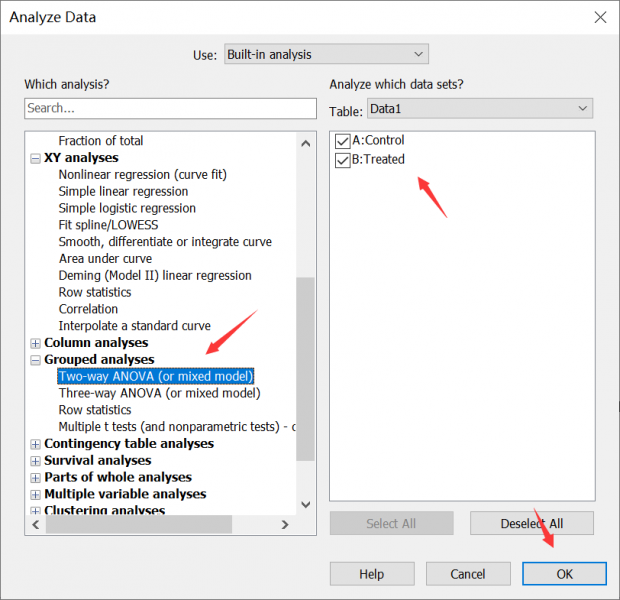Select the Grouped analyses heading
This screenshot has height=600, width=620.
tap(99, 360)
